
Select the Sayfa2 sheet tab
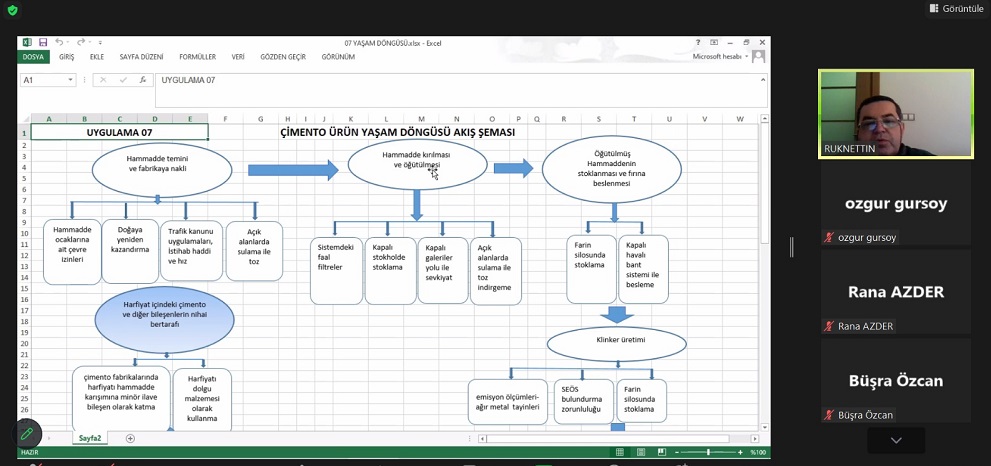90,438
